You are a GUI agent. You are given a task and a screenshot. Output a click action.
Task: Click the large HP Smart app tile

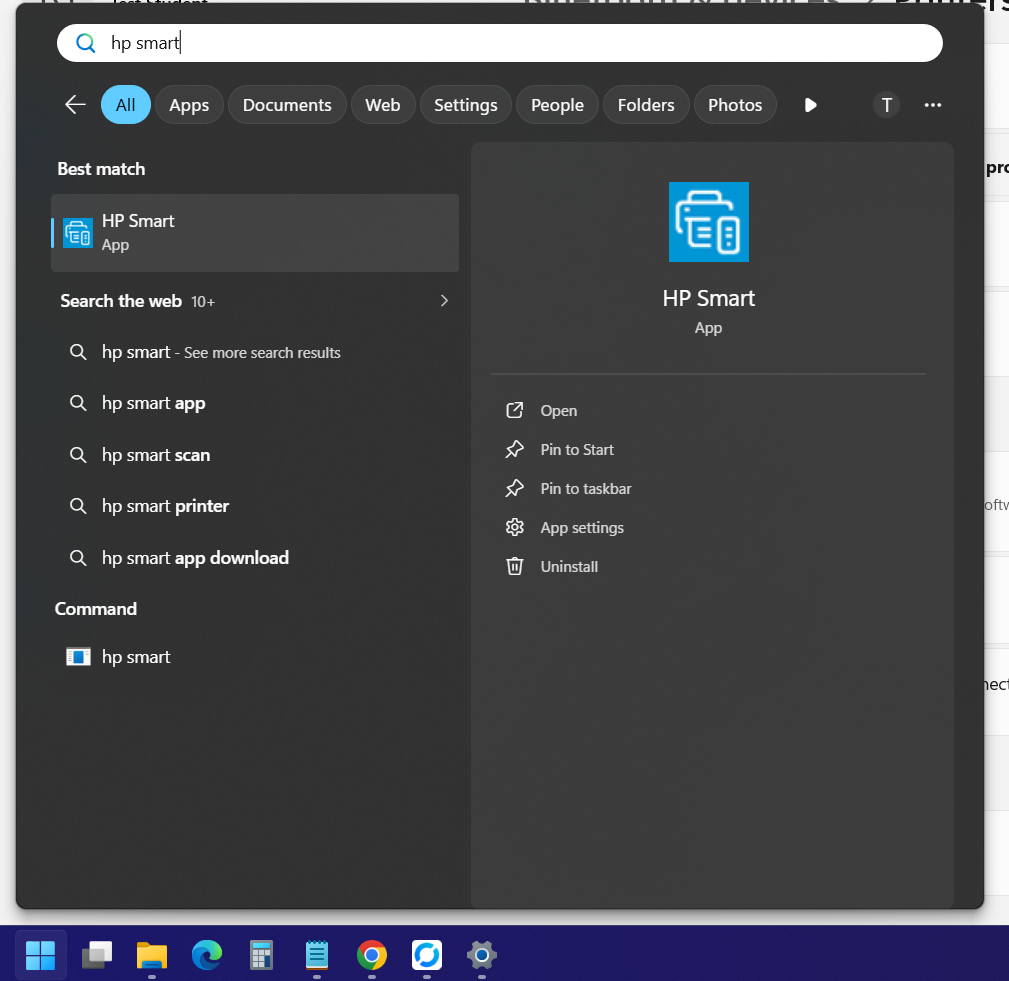point(708,222)
